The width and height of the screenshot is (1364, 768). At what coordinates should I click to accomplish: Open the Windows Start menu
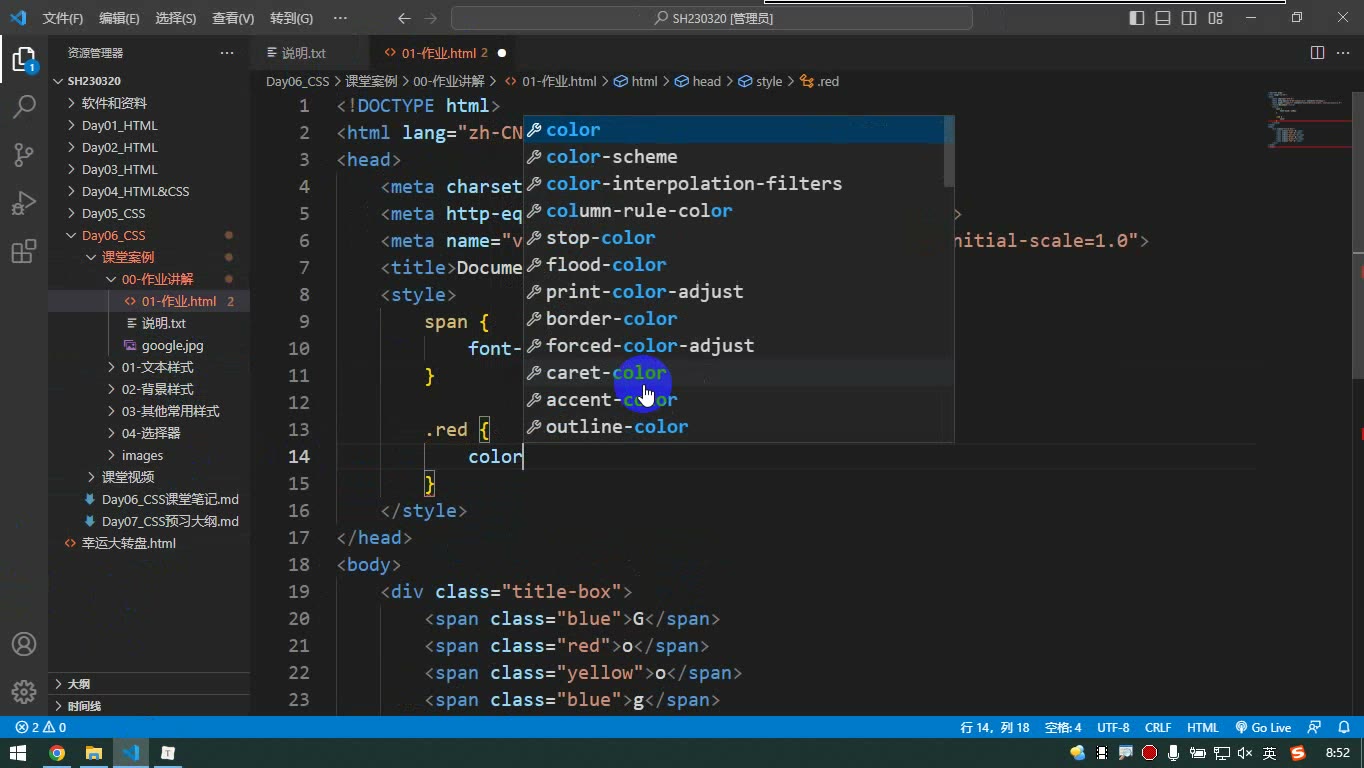pos(18,753)
